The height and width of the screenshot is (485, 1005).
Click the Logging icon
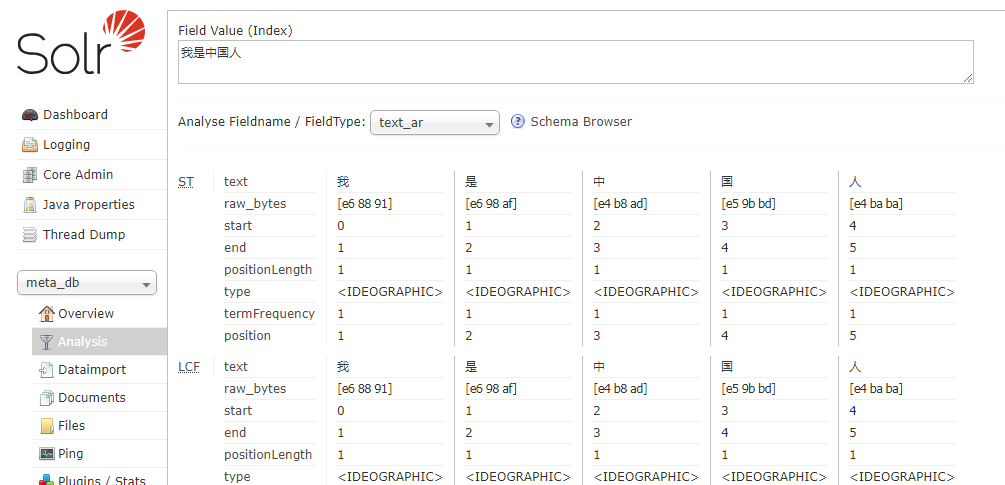pos(29,145)
